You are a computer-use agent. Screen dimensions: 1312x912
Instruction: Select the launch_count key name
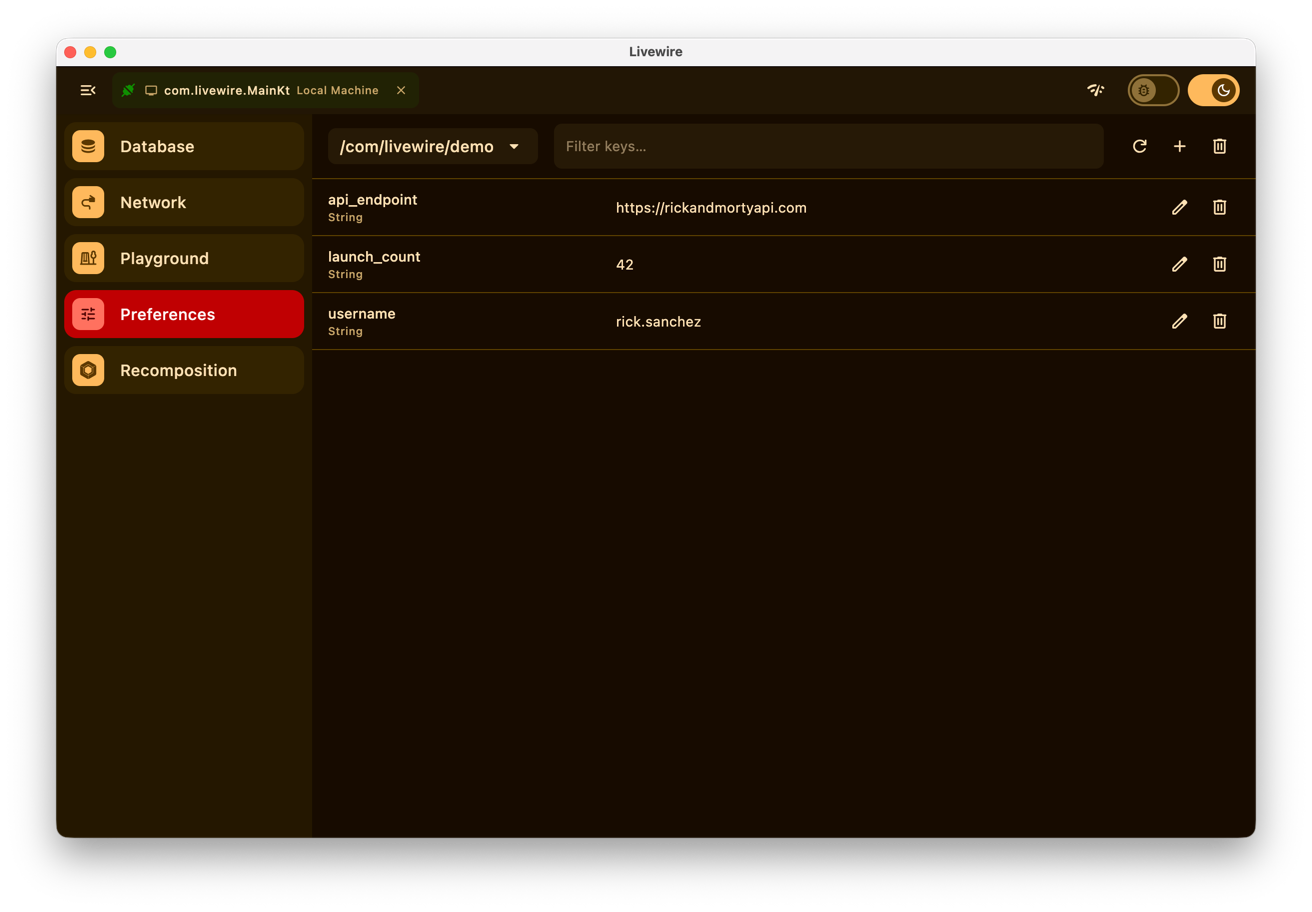tap(374, 257)
